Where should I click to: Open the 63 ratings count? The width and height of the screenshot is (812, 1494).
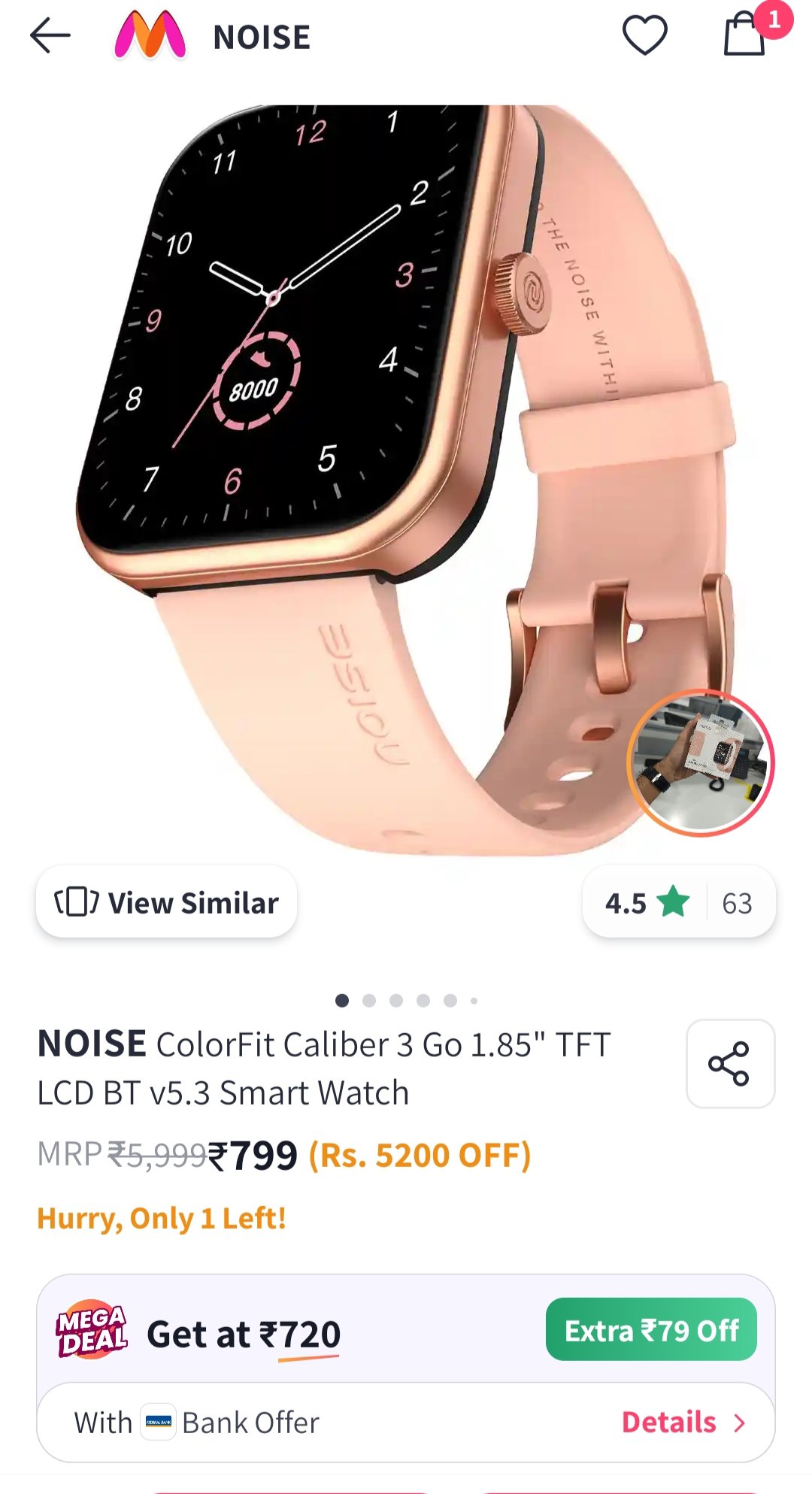[x=737, y=903]
